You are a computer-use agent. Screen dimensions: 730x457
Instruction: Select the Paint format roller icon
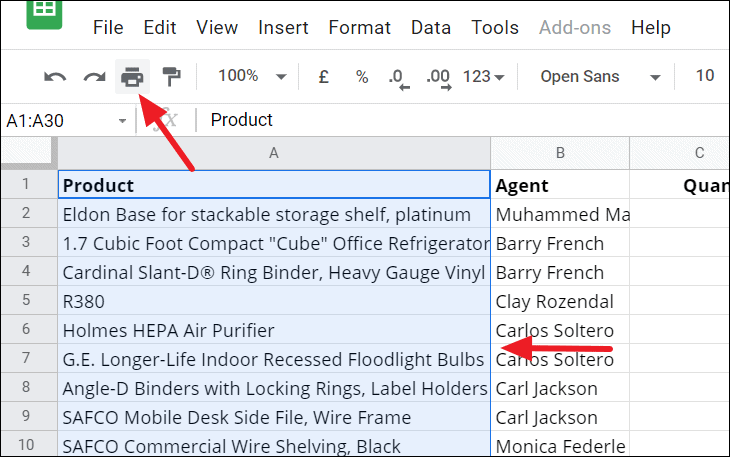click(x=171, y=77)
